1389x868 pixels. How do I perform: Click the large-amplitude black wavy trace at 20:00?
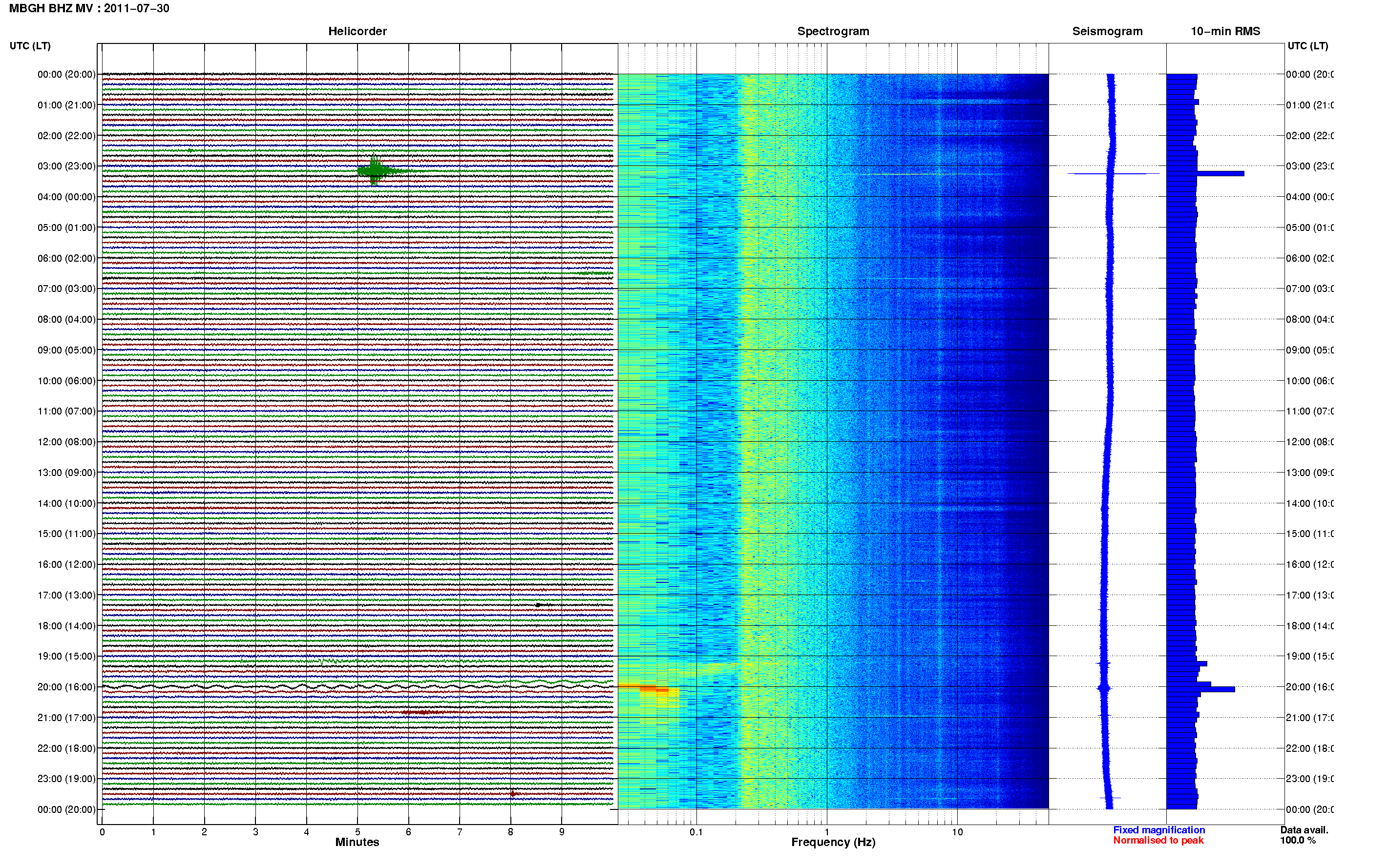point(357,686)
